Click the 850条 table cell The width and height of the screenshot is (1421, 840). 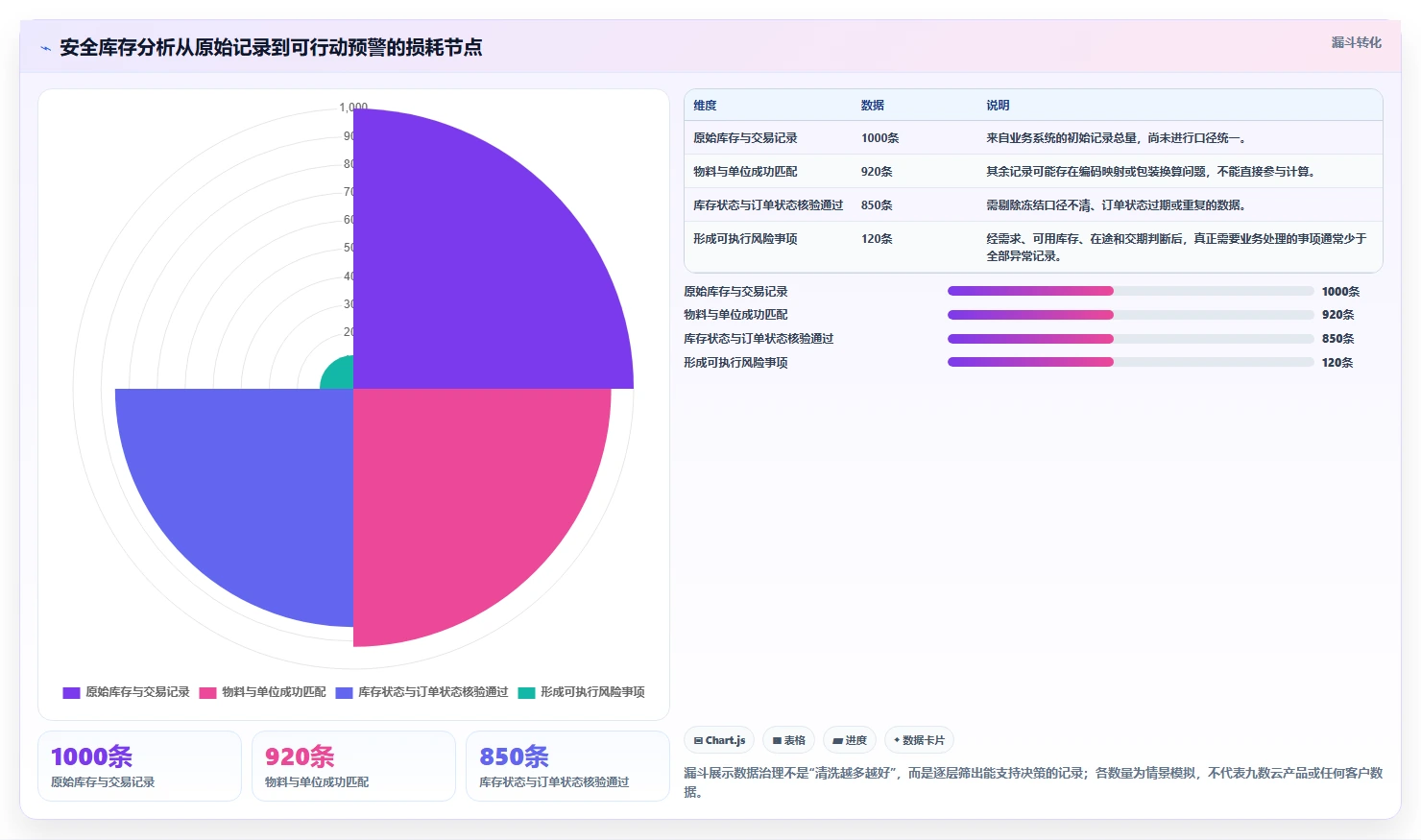click(877, 205)
